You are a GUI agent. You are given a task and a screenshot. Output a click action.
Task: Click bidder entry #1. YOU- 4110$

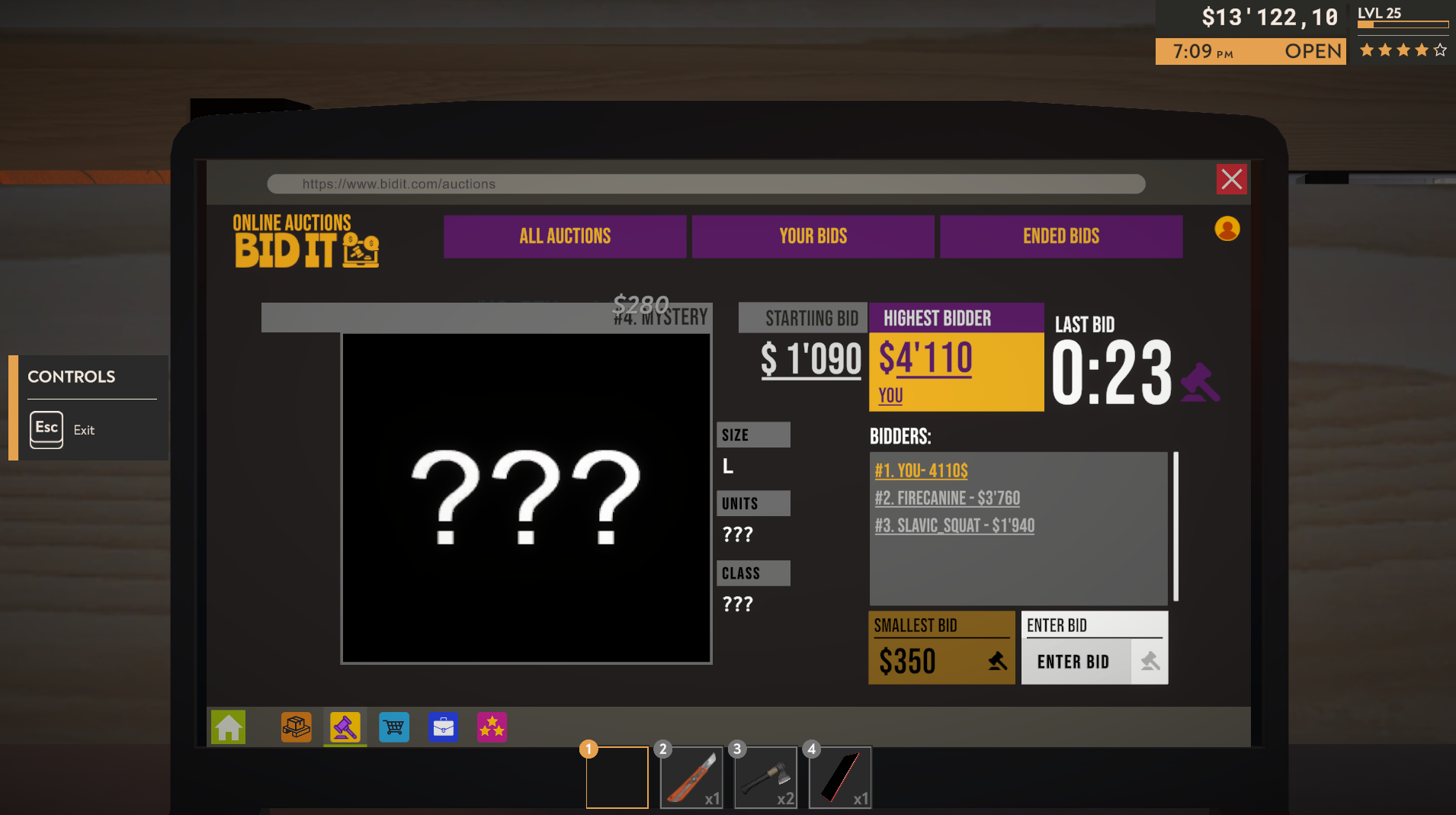pyautogui.click(x=921, y=471)
